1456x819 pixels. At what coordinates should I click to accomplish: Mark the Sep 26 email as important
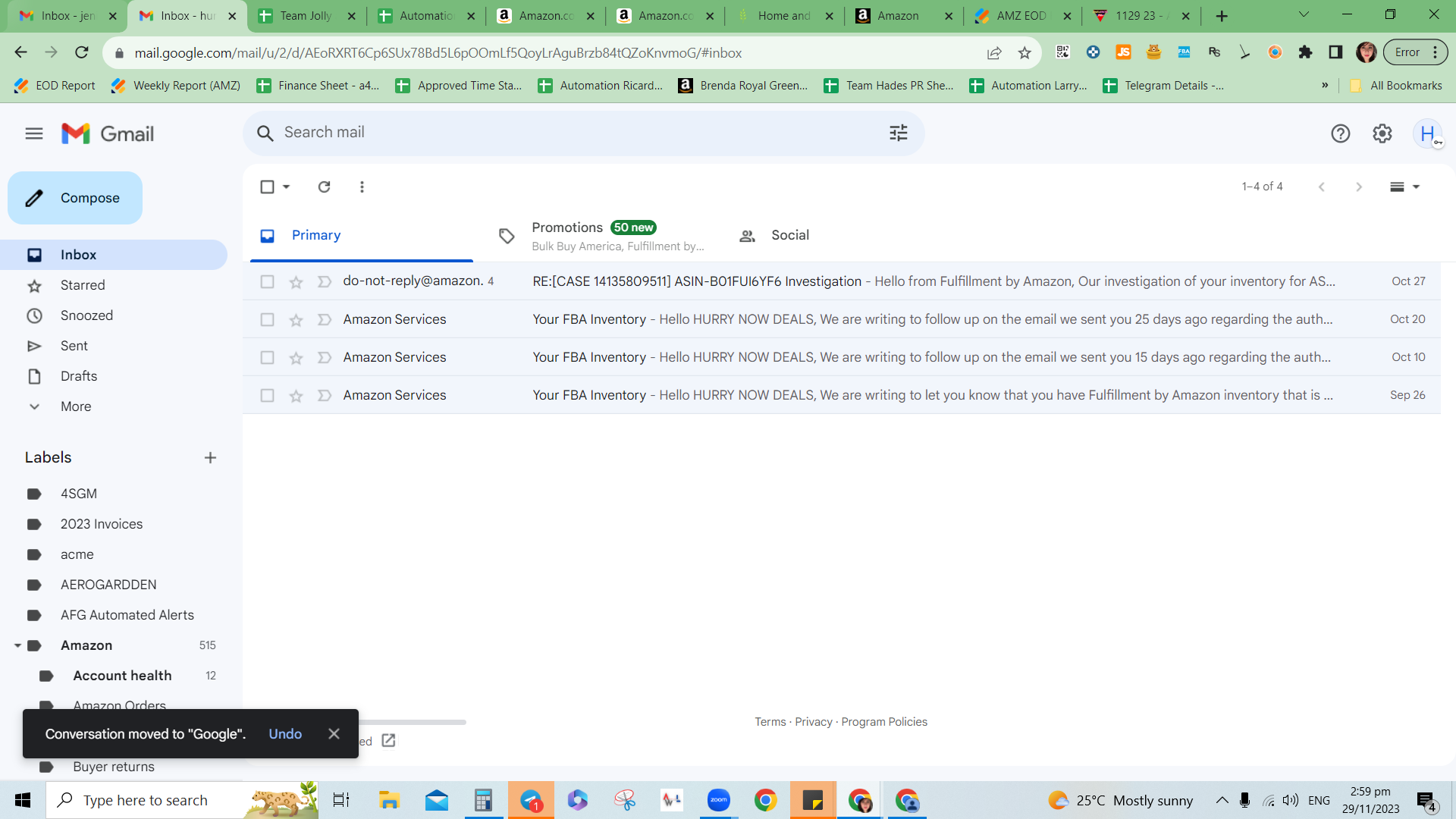[324, 396]
